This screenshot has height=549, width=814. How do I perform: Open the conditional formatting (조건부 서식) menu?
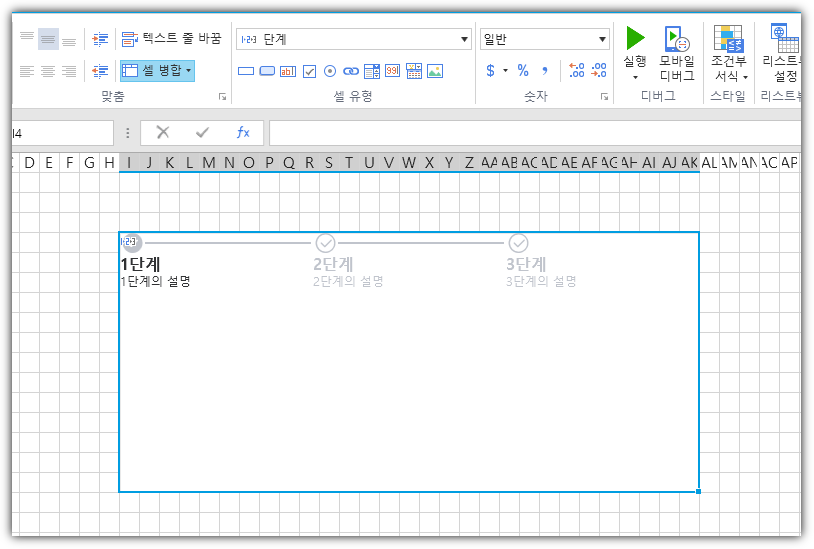(729, 76)
